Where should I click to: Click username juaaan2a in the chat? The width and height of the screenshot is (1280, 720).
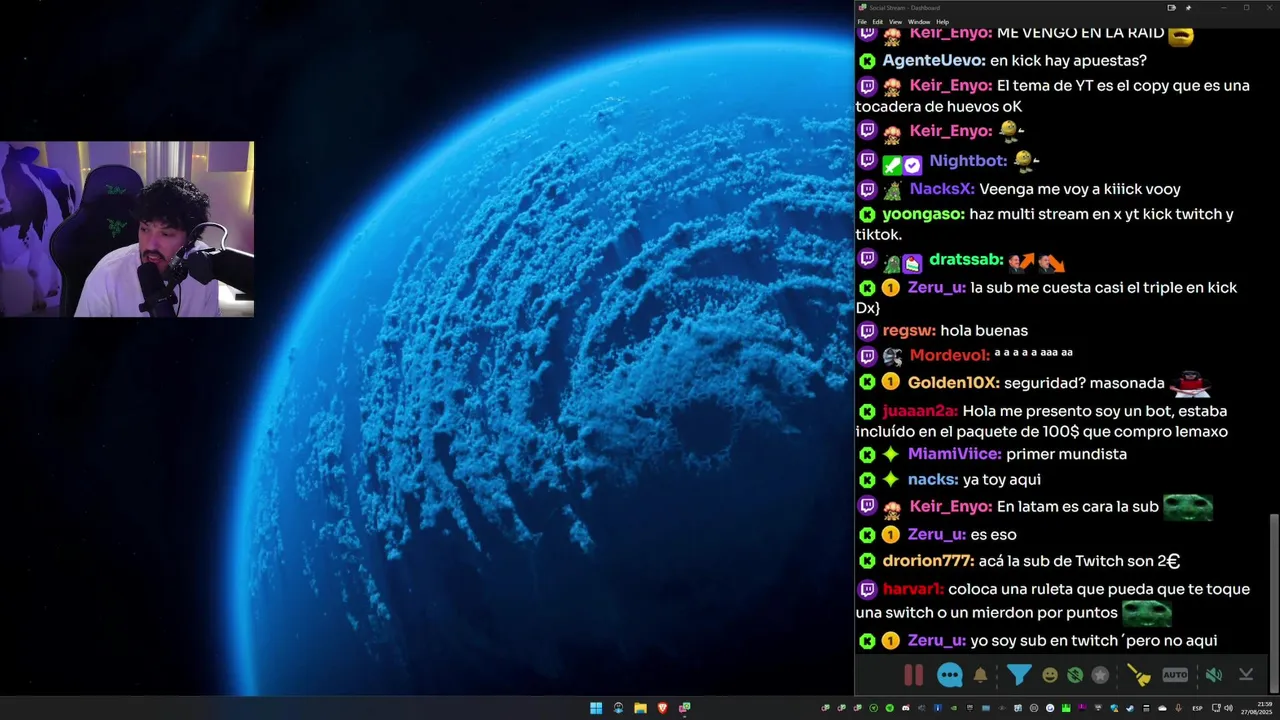pyautogui.click(x=920, y=411)
